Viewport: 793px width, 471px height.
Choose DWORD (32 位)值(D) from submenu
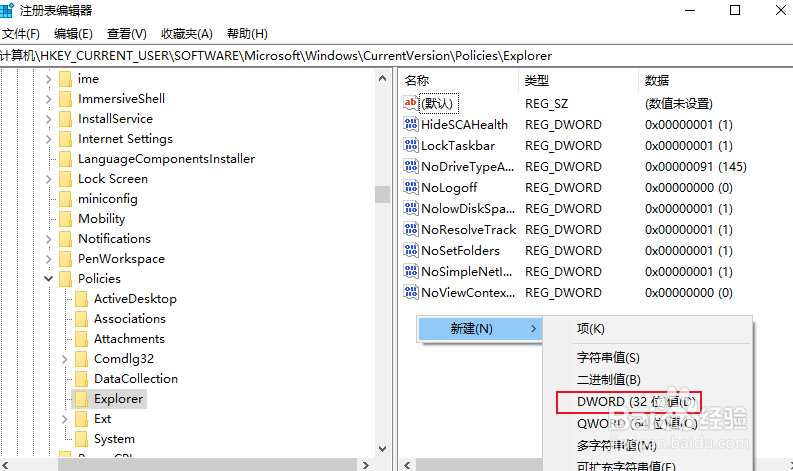(x=636, y=402)
